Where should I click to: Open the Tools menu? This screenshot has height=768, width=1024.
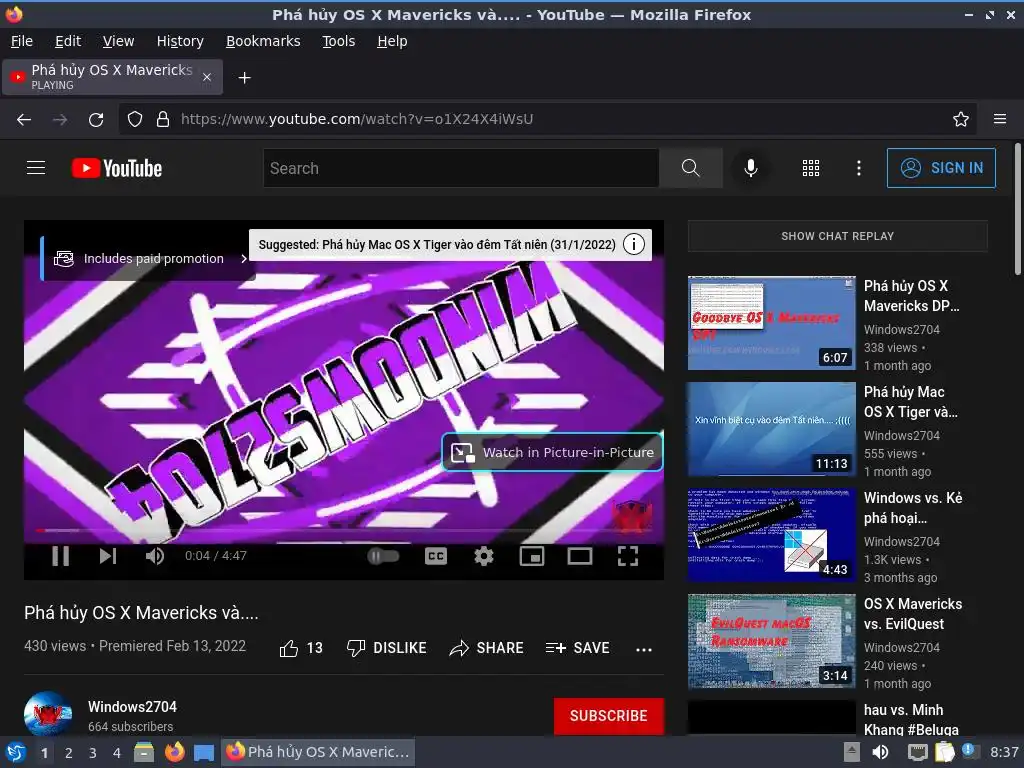tap(338, 41)
